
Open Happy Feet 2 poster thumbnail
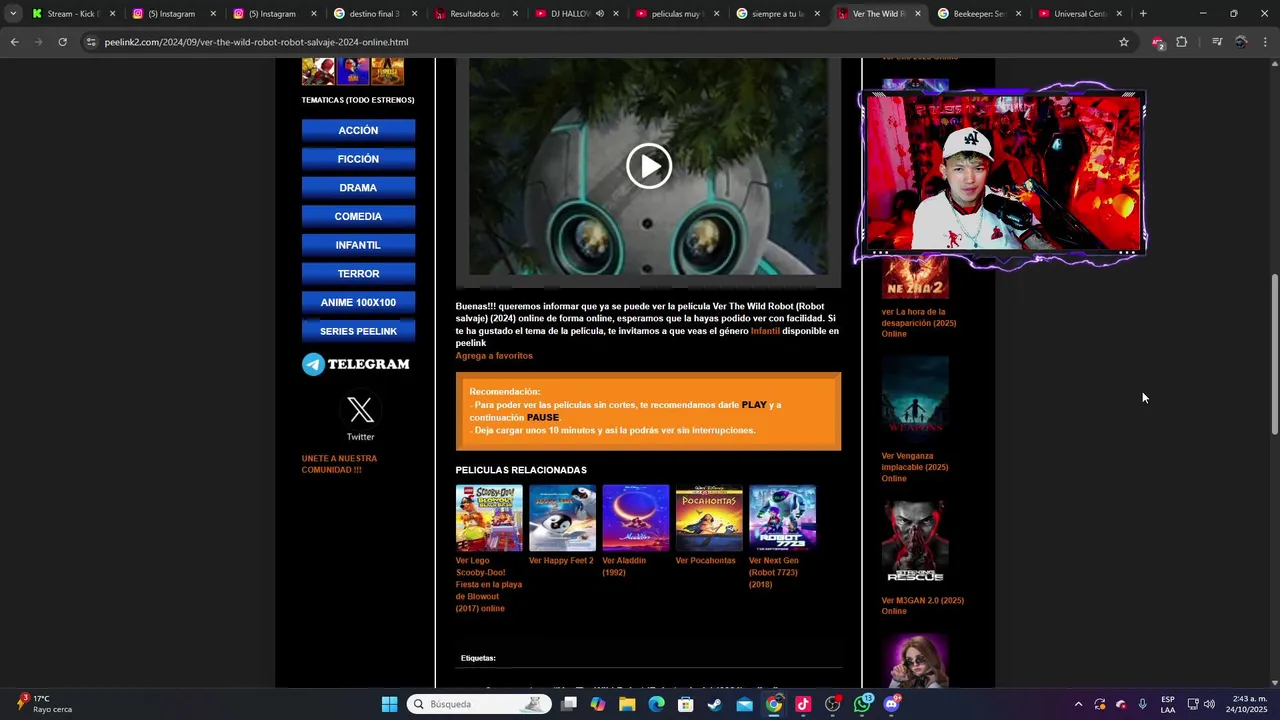(x=562, y=518)
